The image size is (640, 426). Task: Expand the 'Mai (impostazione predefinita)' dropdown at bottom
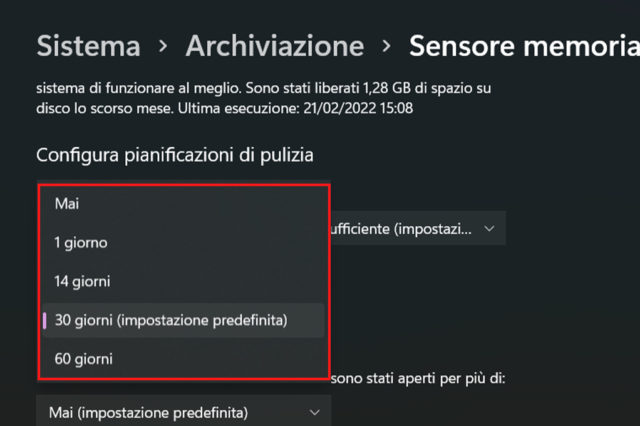point(184,412)
